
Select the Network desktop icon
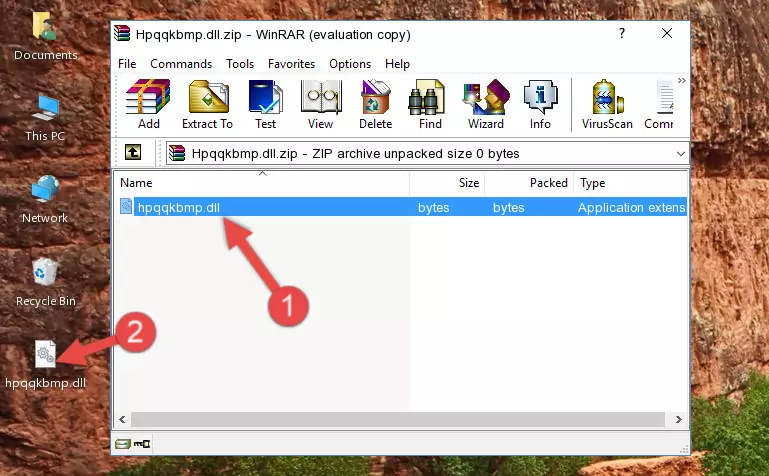click(45, 200)
